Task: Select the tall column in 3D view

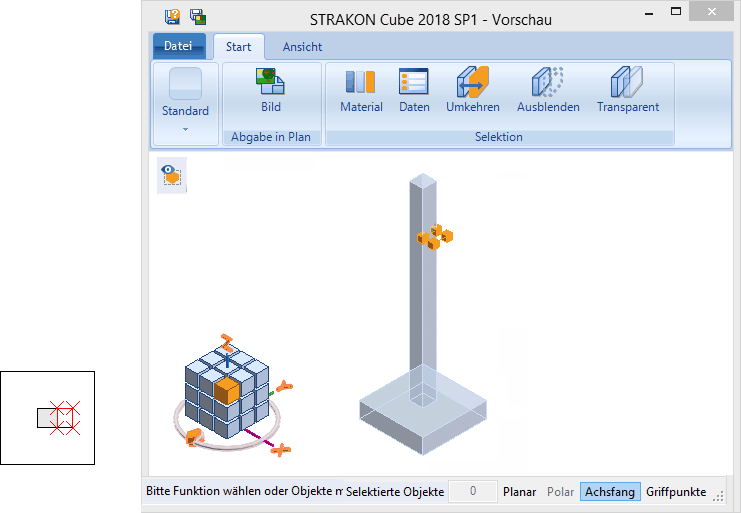Action: click(x=422, y=302)
